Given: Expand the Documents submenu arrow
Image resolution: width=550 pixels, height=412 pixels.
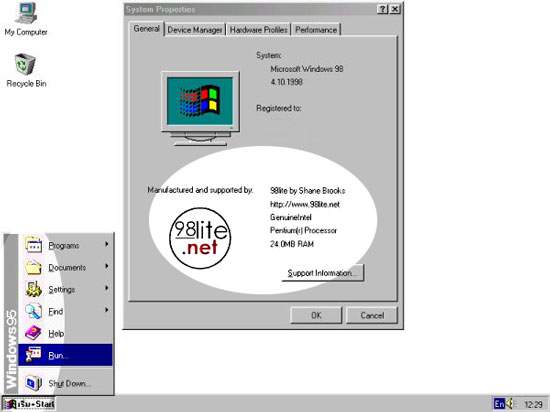Looking at the screenshot, I should click(x=107, y=266).
